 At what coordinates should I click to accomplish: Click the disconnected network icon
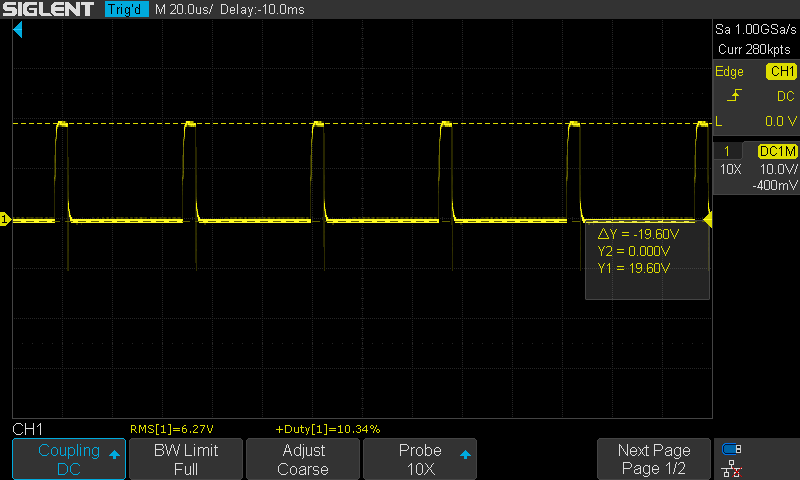732,468
